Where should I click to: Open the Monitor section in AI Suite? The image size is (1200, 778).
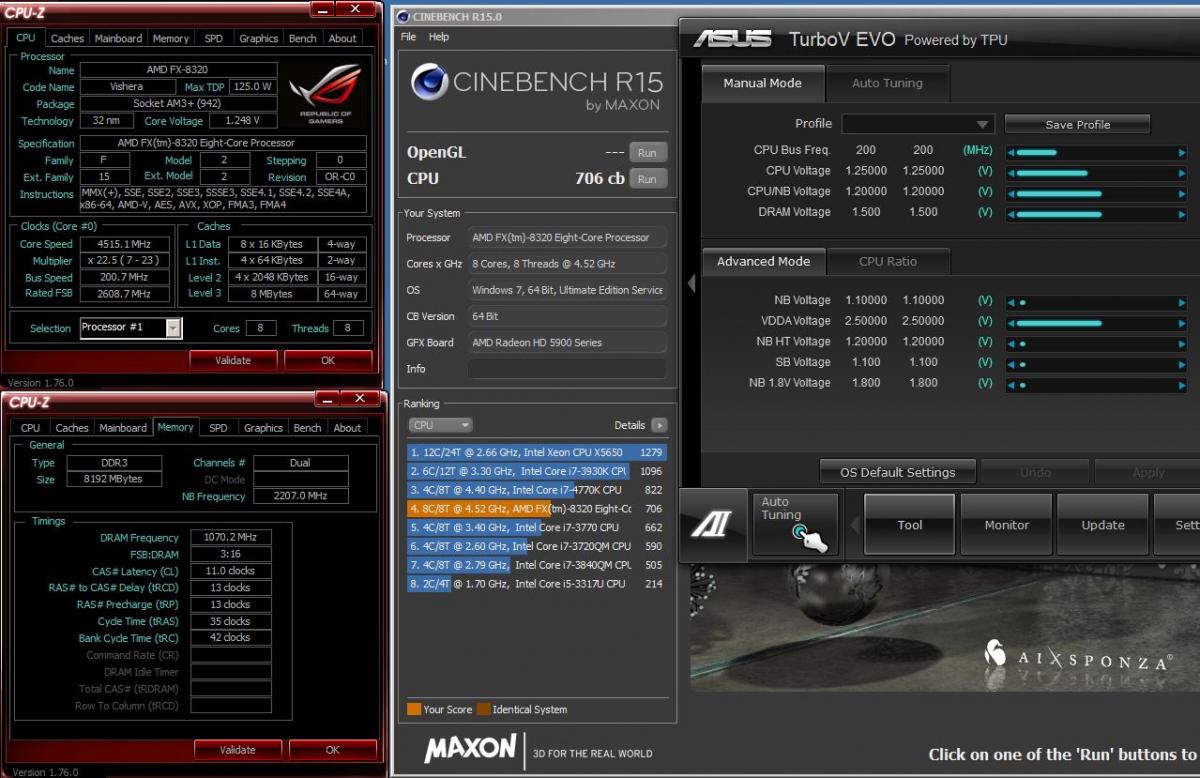click(1006, 525)
